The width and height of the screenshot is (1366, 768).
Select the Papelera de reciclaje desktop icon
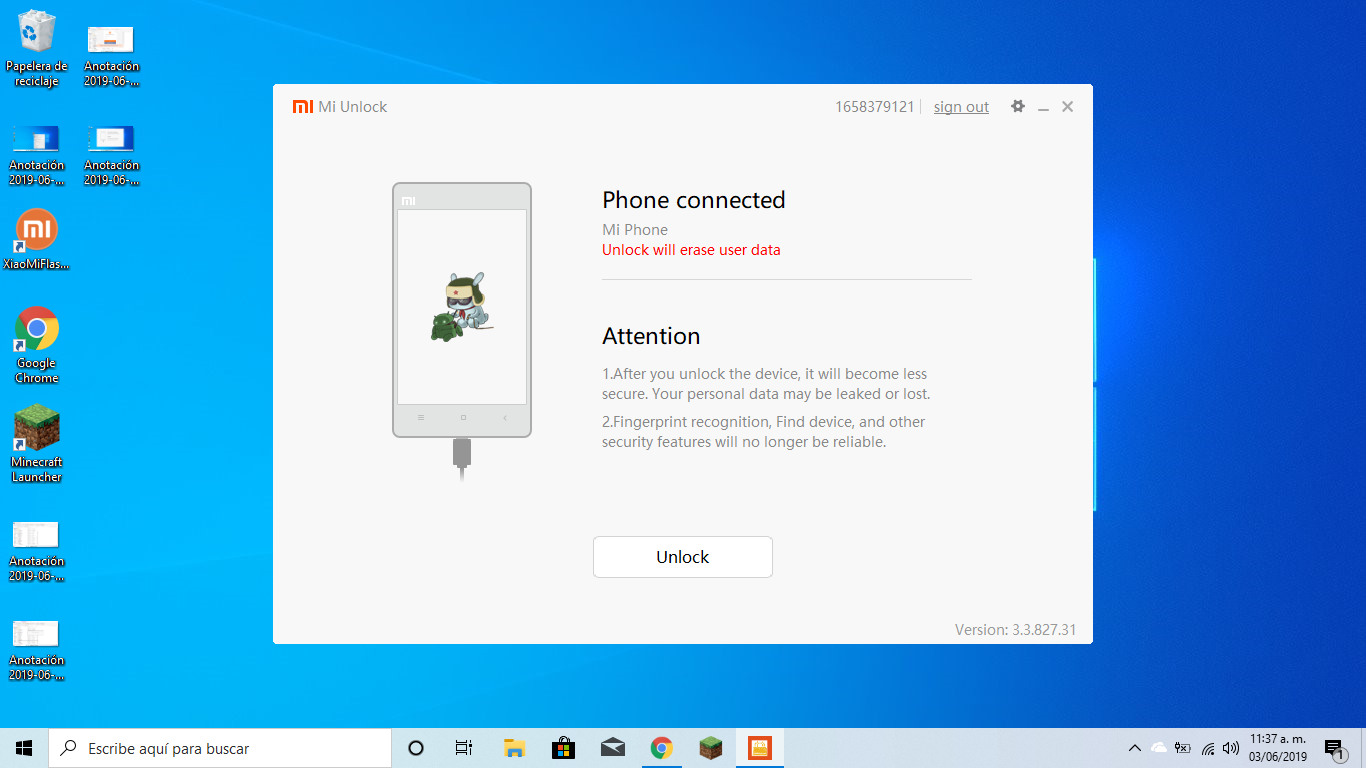[37, 49]
